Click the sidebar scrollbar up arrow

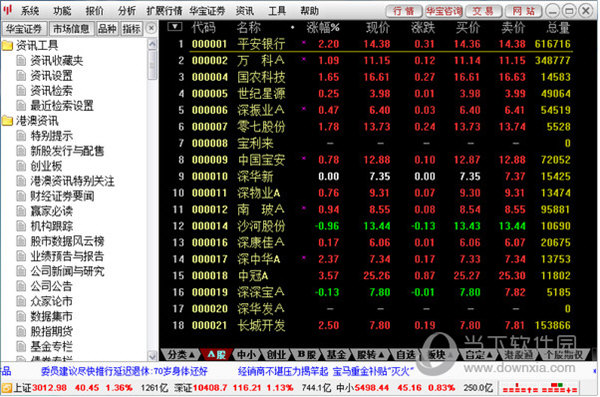pos(152,44)
